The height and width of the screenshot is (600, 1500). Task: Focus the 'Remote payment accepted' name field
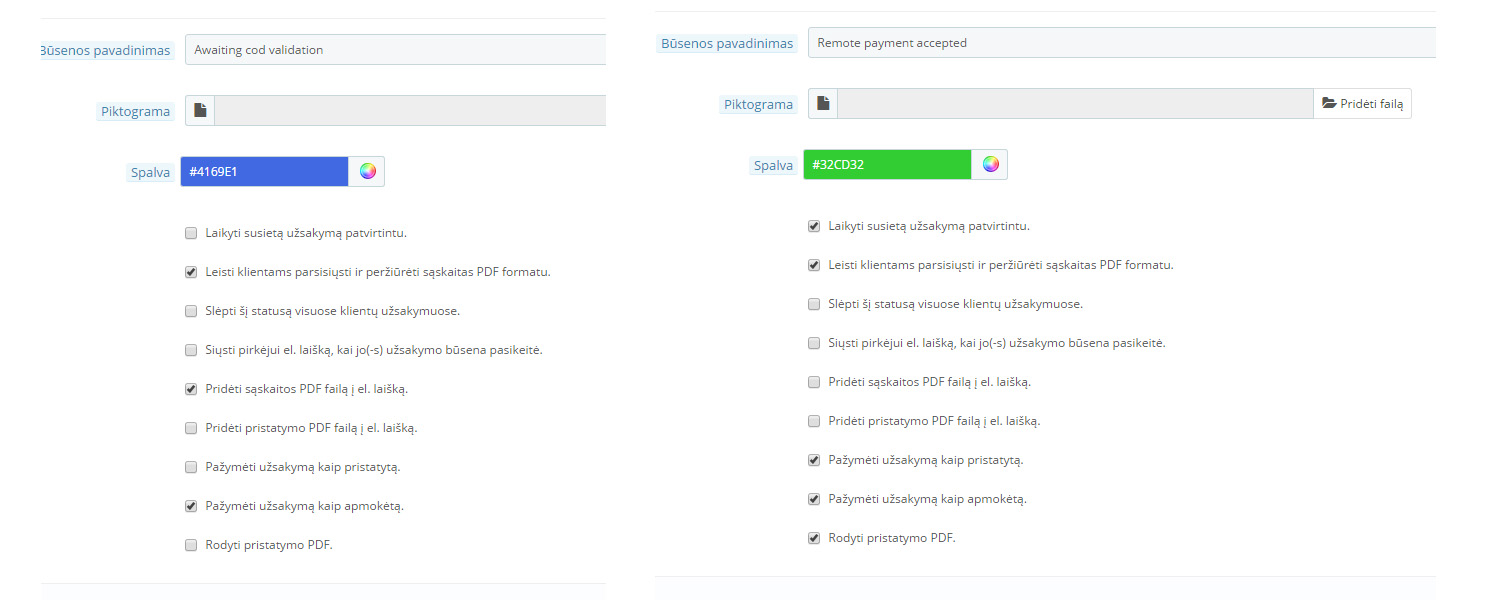coord(1120,43)
